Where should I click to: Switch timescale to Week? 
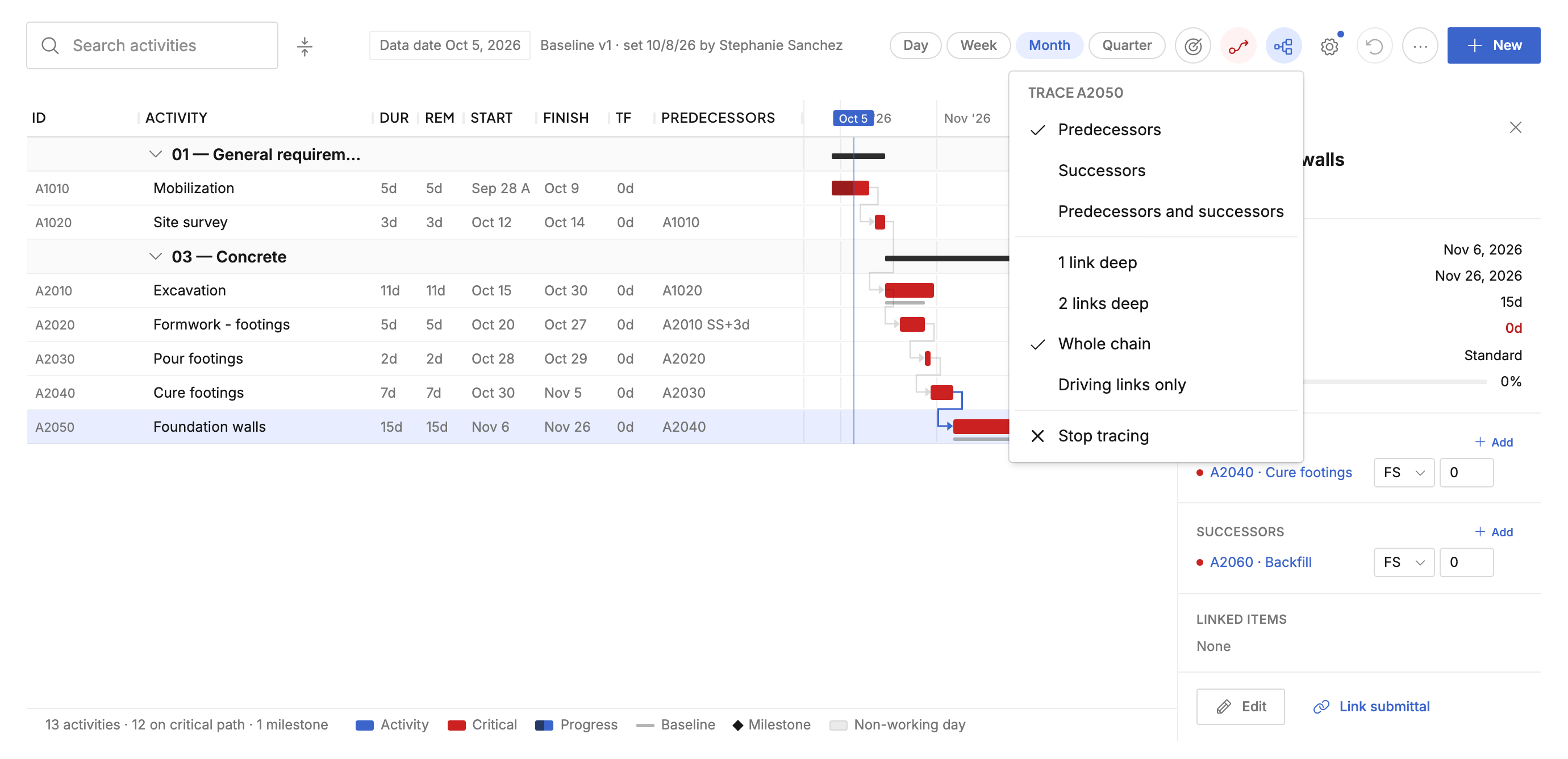point(978,45)
